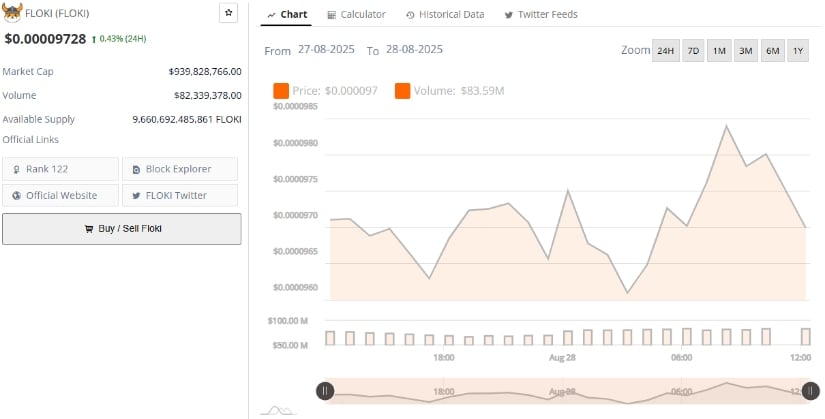
Task: Click the 06:00 time axis label
Action: pos(681,358)
